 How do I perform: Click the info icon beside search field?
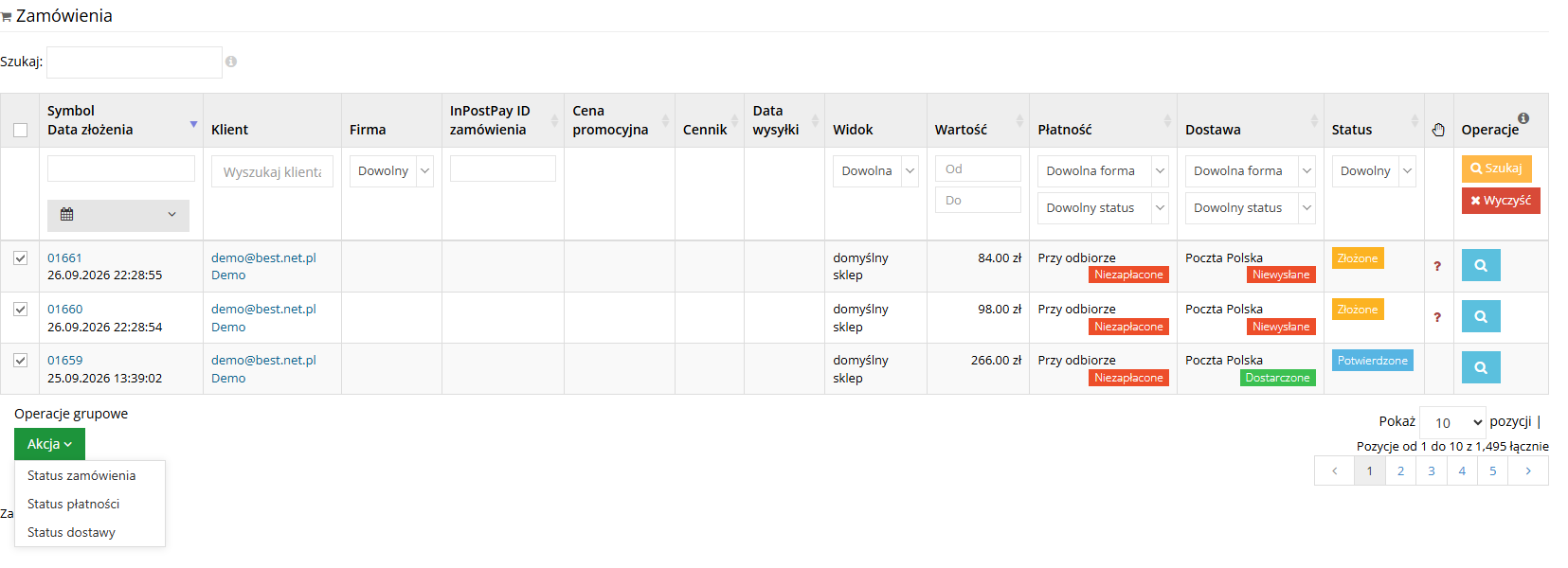tap(231, 62)
